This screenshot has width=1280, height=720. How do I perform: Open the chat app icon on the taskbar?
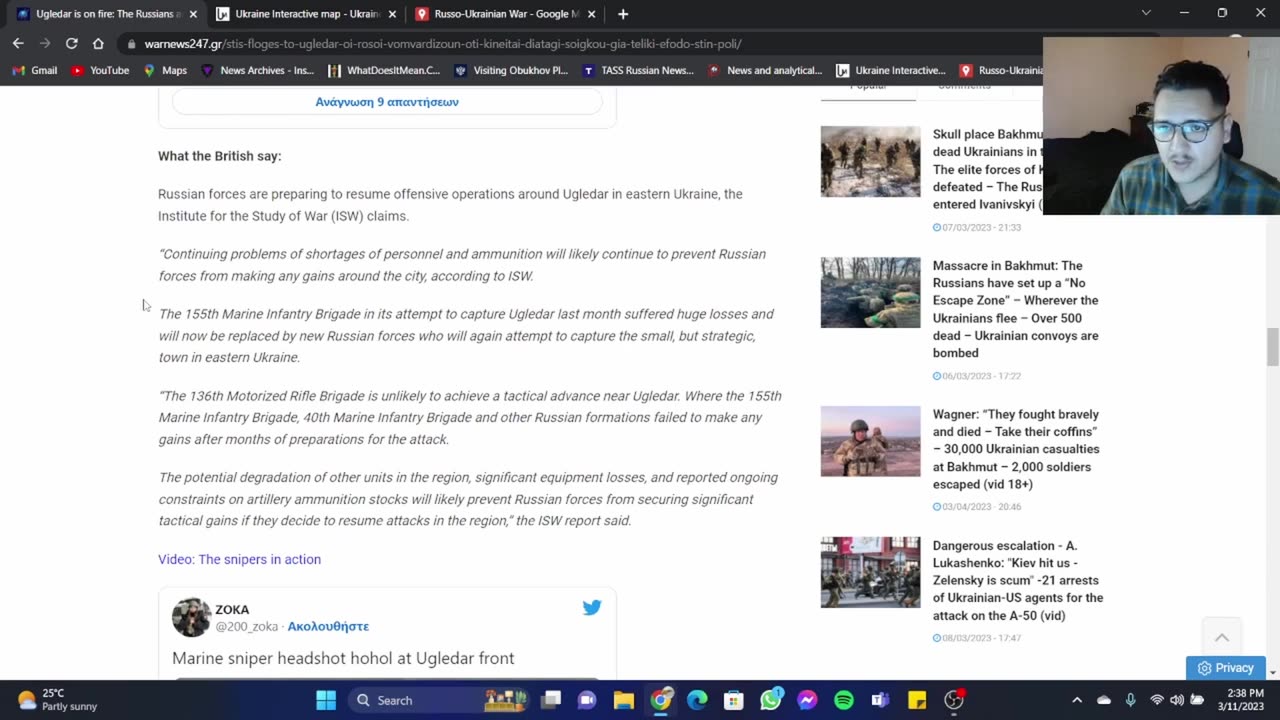point(587,700)
